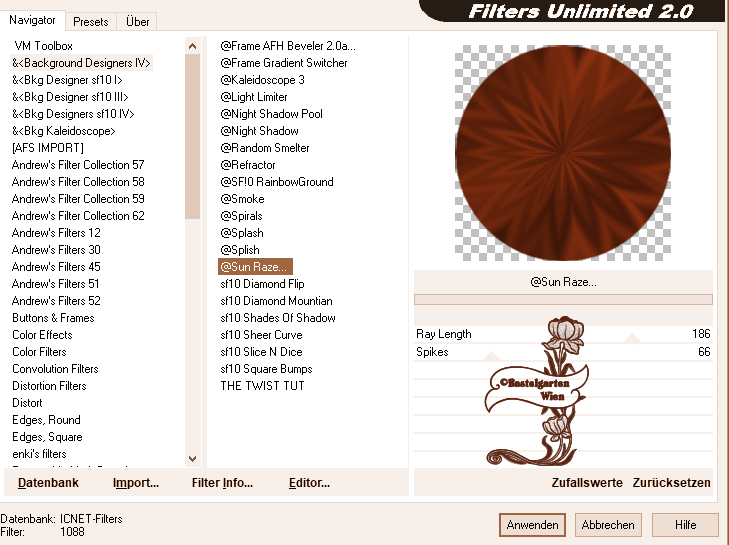
Task: Select Buttons & Frames category
Action: 53,318
